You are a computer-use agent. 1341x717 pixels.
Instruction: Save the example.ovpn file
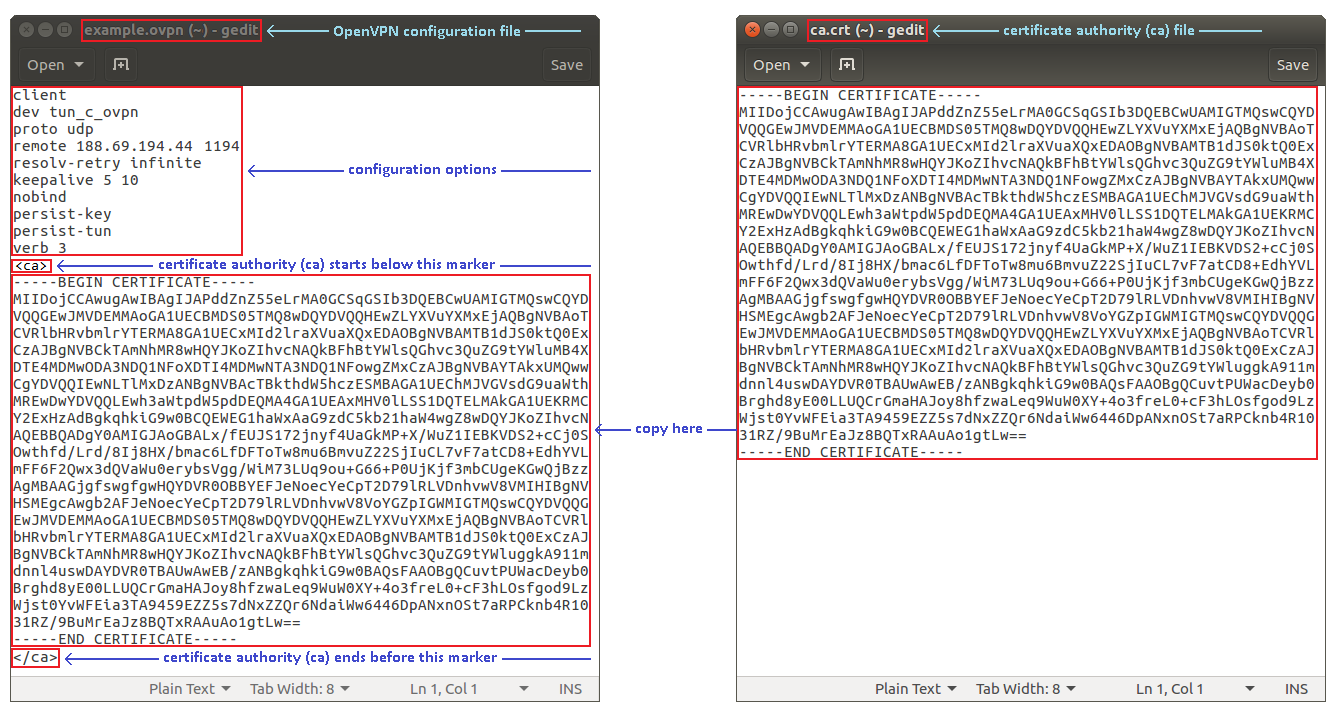pos(566,65)
